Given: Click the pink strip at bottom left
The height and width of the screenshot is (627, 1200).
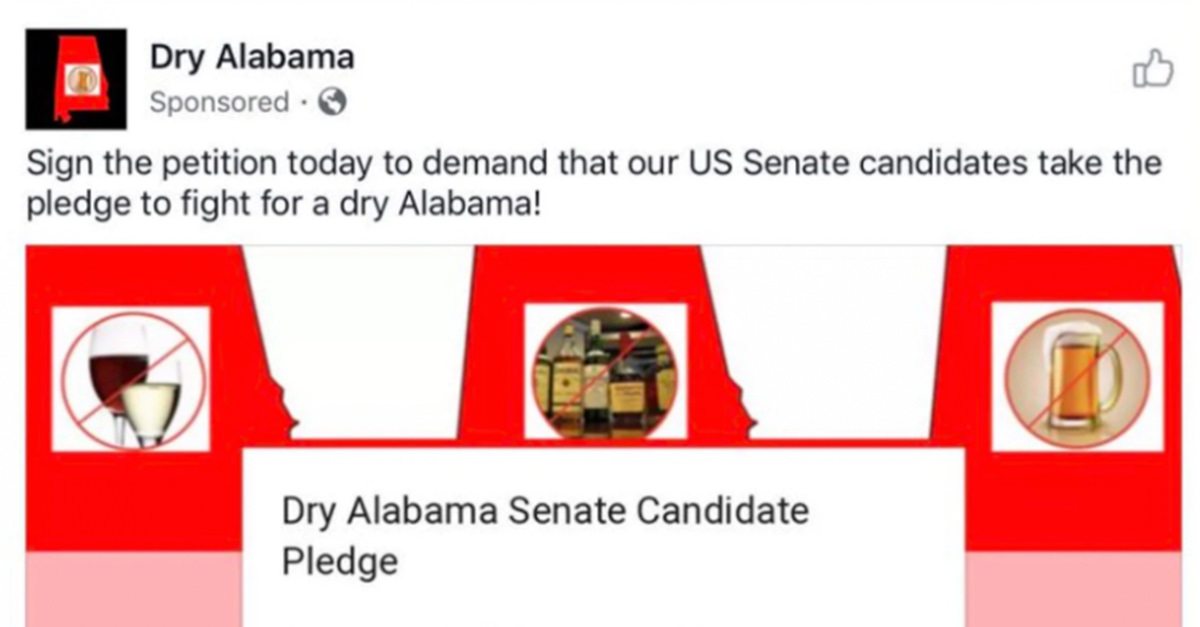Looking at the screenshot, I should pyautogui.click(x=134, y=589).
